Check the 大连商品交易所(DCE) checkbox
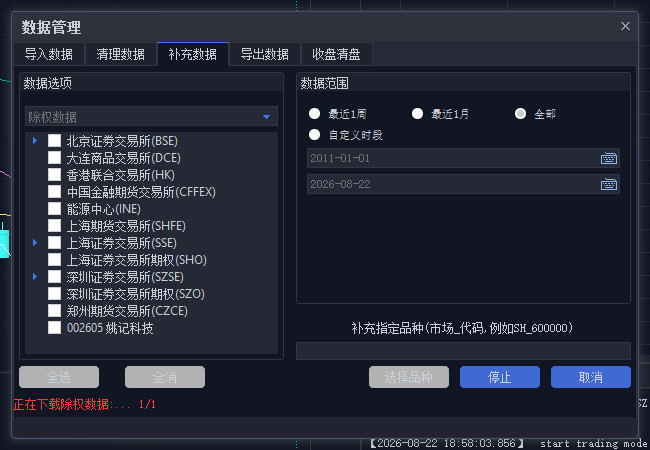This screenshot has height=450, width=650. click(x=54, y=158)
